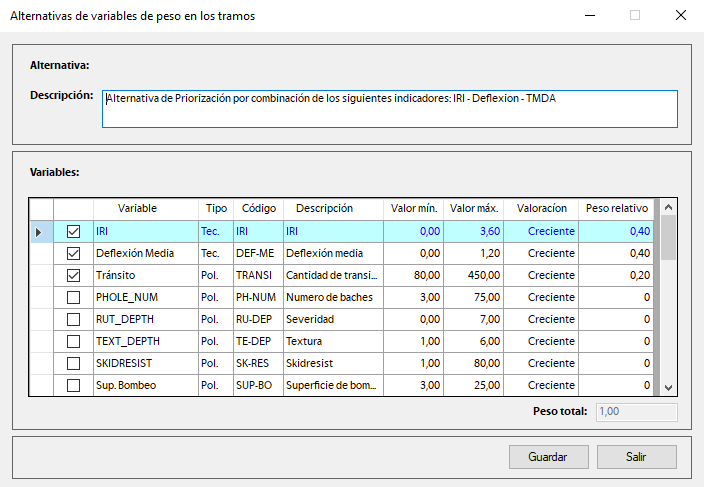Uncheck the Deflexión Media checkbox
The height and width of the screenshot is (487, 704).
(x=73, y=253)
